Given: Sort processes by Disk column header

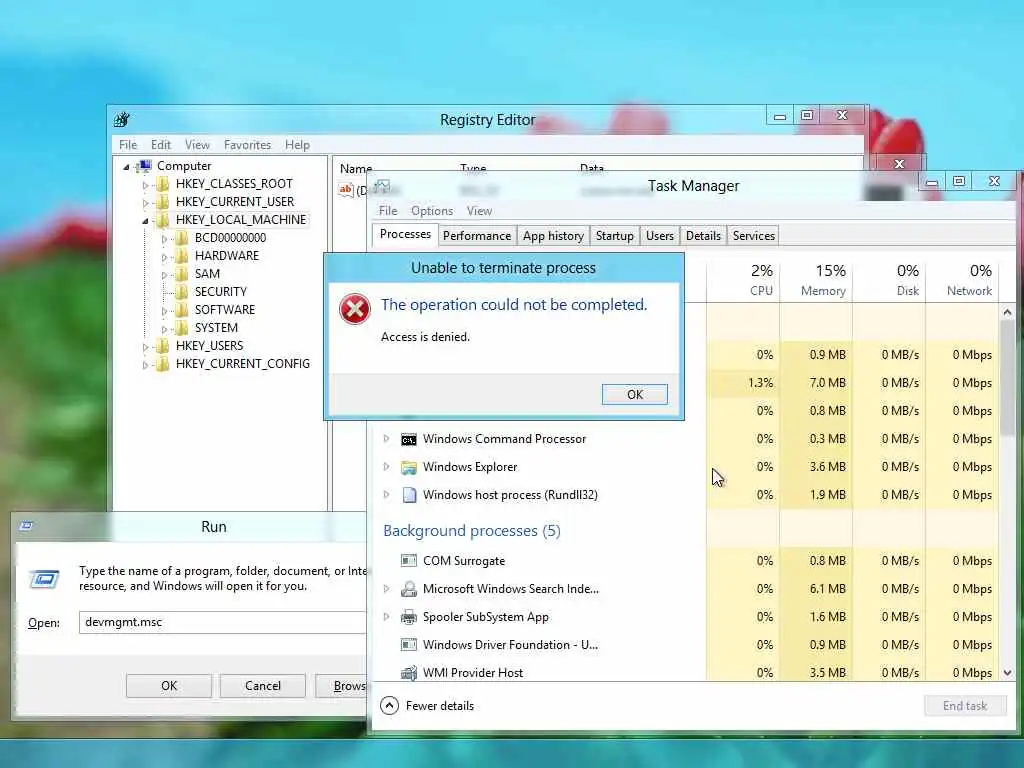Looking at the screenshot, I should tap(889, 280).
